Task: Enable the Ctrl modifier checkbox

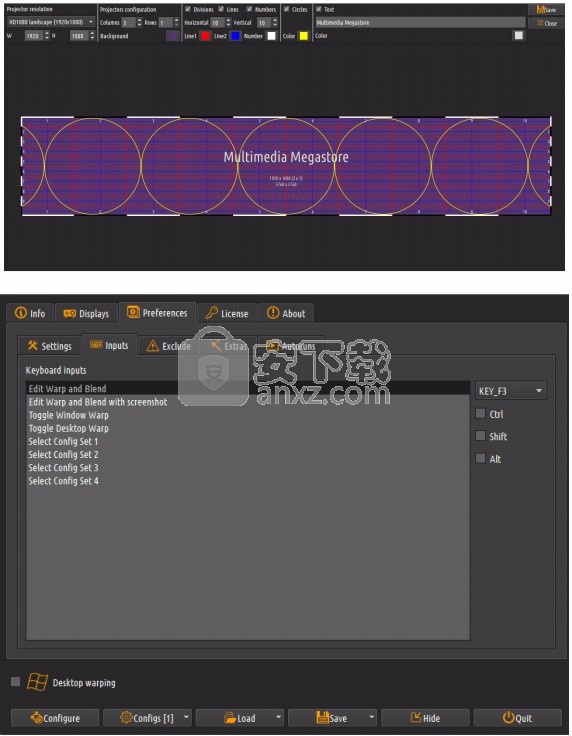Action: (480, 414)
